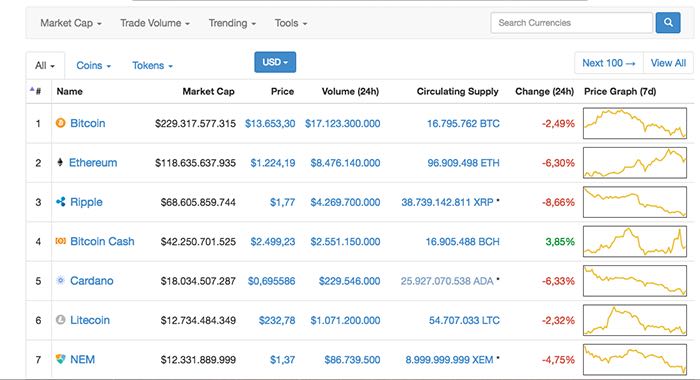
Task: Click Bitcoin volume $17.123.300.000
Action: (x=342, y=124)
